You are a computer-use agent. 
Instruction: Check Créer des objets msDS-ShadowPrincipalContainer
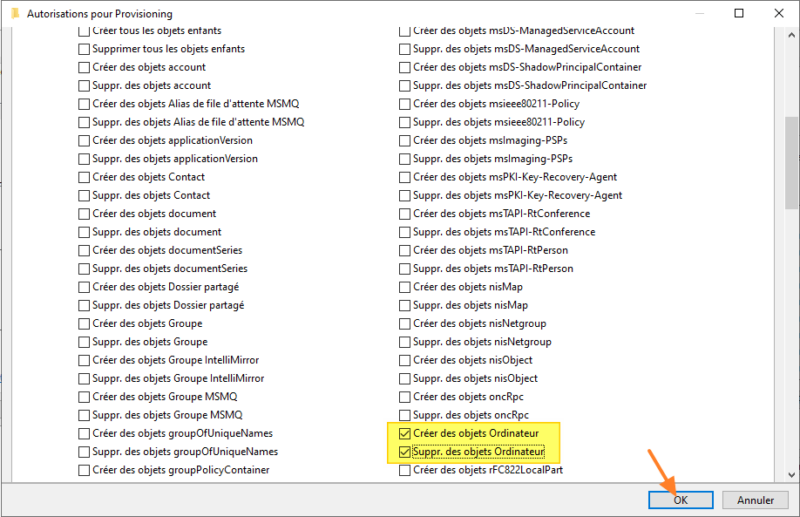coord(405,67)
